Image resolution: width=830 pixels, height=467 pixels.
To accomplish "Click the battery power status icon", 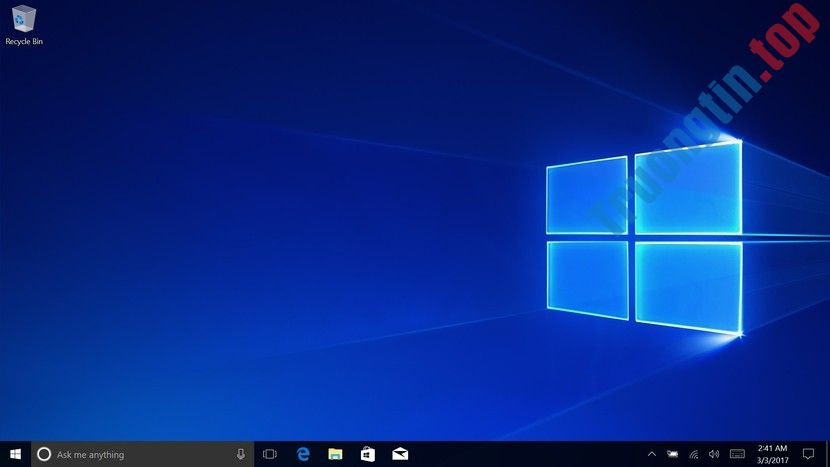I will tap(673, 454).
